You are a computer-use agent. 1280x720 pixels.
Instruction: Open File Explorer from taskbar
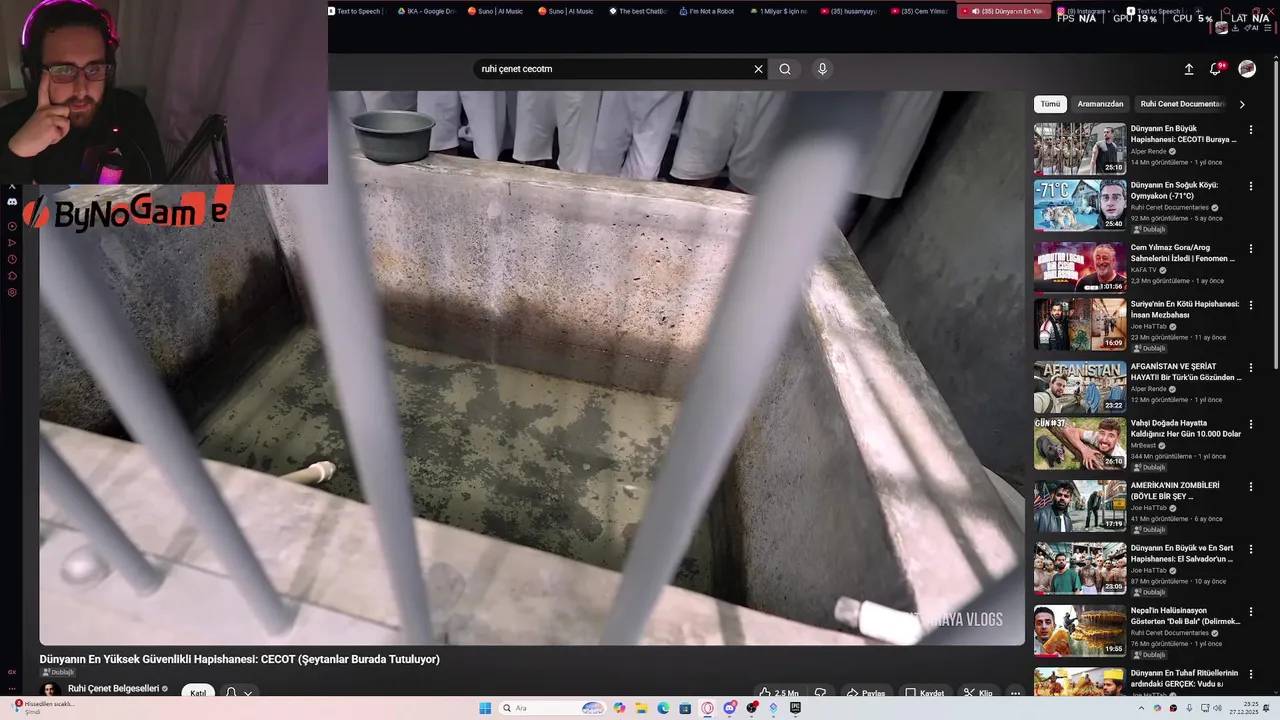pyautogui.click(x=641, y=708)
